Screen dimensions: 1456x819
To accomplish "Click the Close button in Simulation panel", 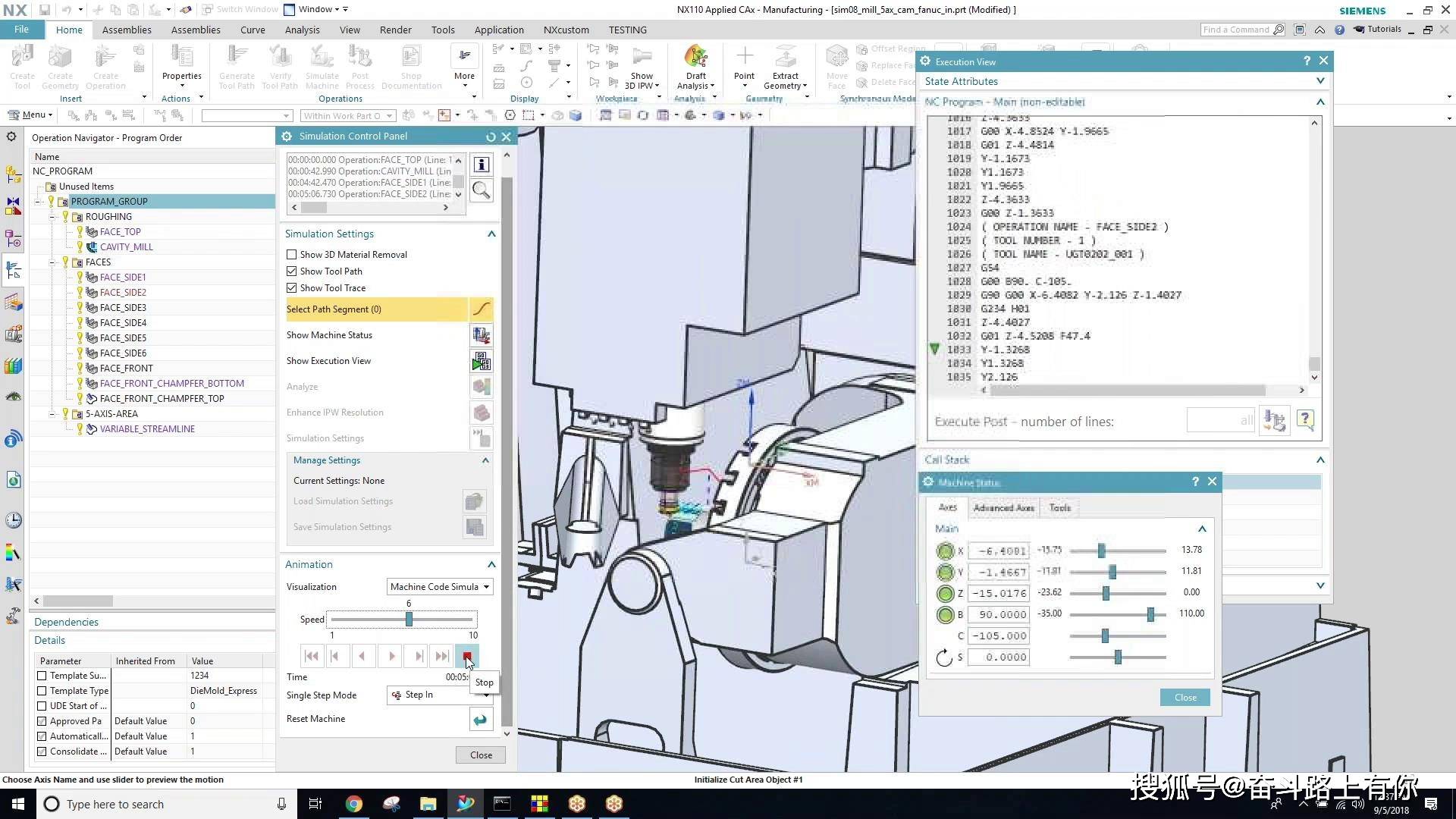I will pos(480,755).
